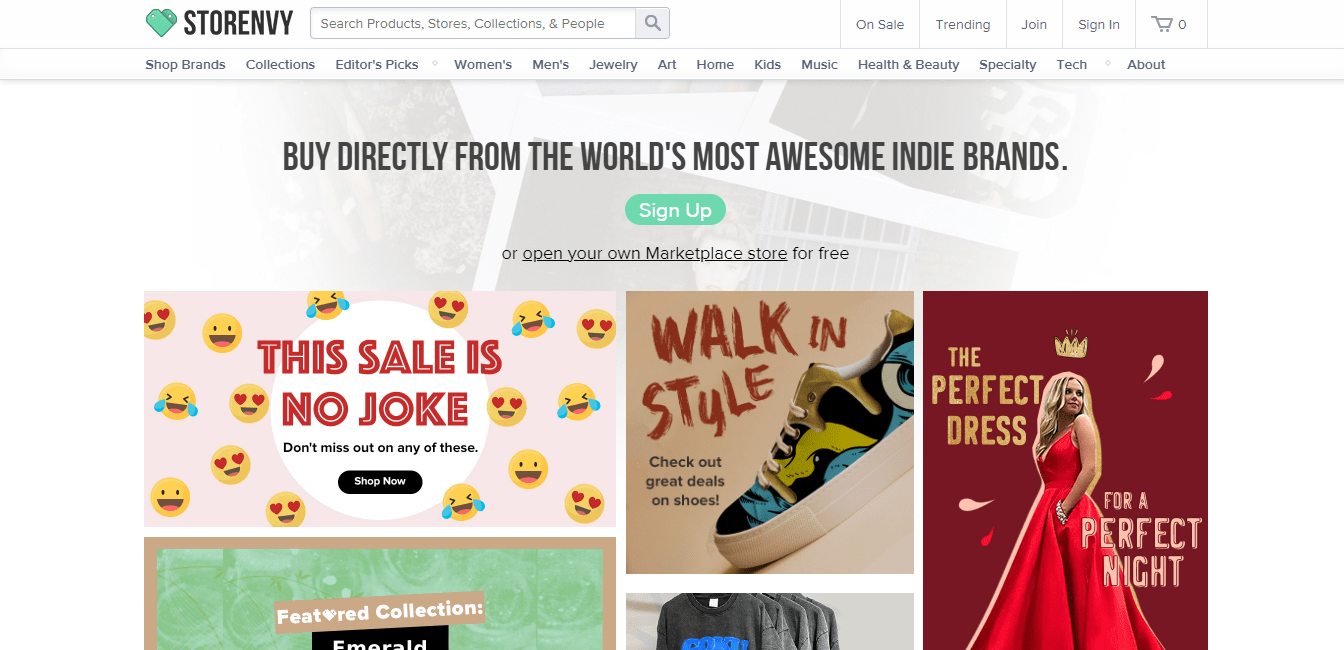Select the Kids category
The width and height of the screenshot is (1344, 650).
pos(767,64)
